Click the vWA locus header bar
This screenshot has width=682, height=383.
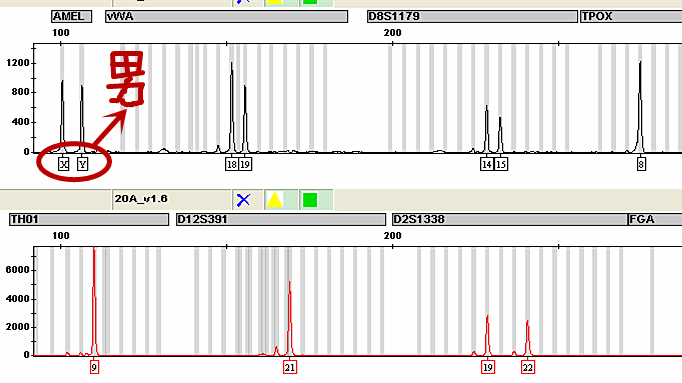click(x=226, y=17)
